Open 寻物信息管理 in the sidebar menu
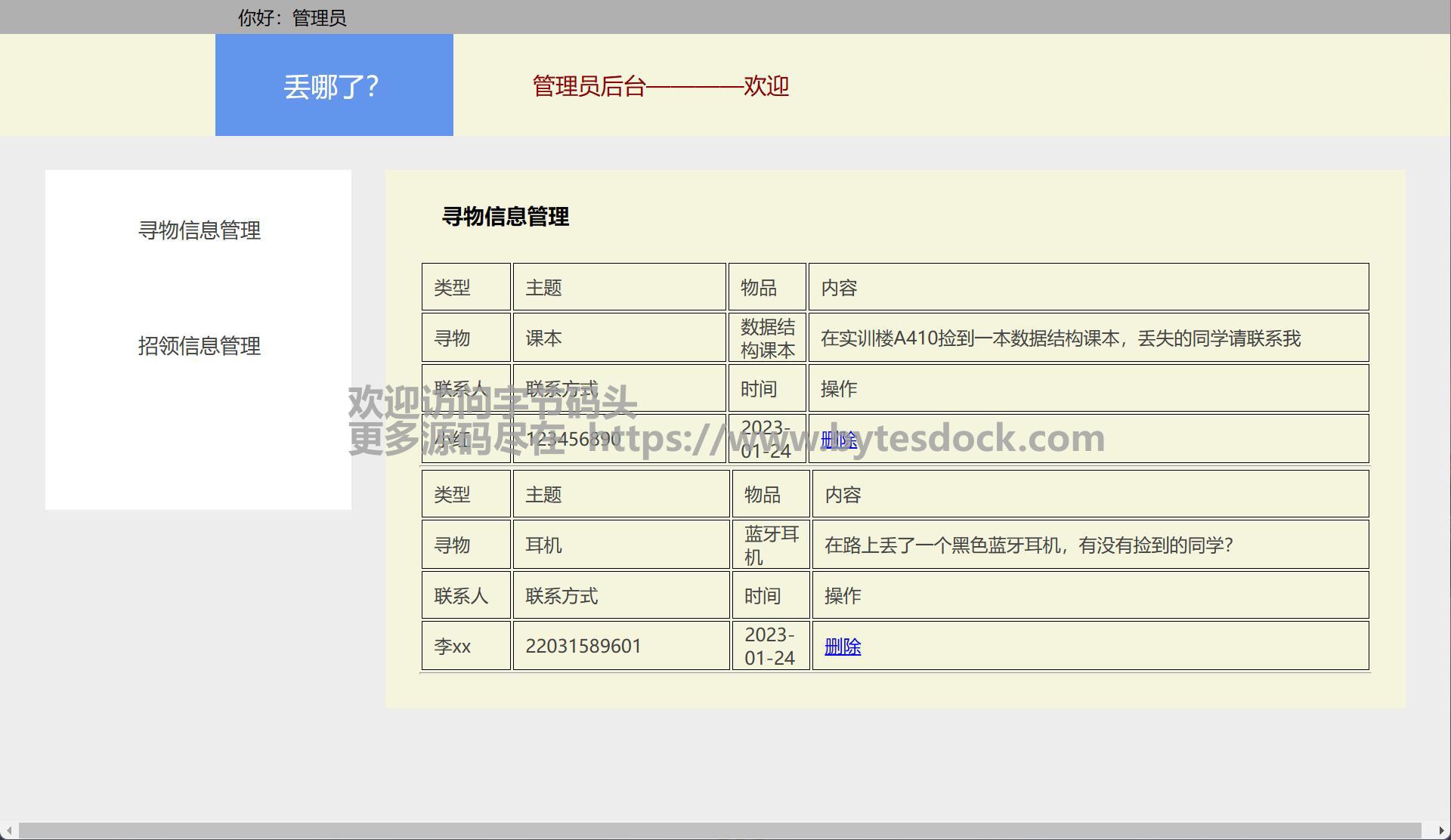The image size is (1451, 840). click(x=199, y=230)
